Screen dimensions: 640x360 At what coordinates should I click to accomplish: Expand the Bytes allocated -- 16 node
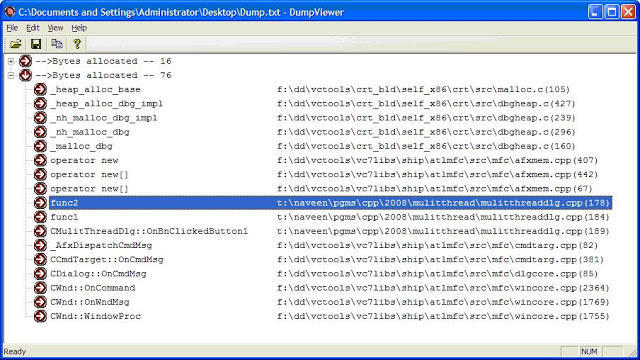pos(11,61)
